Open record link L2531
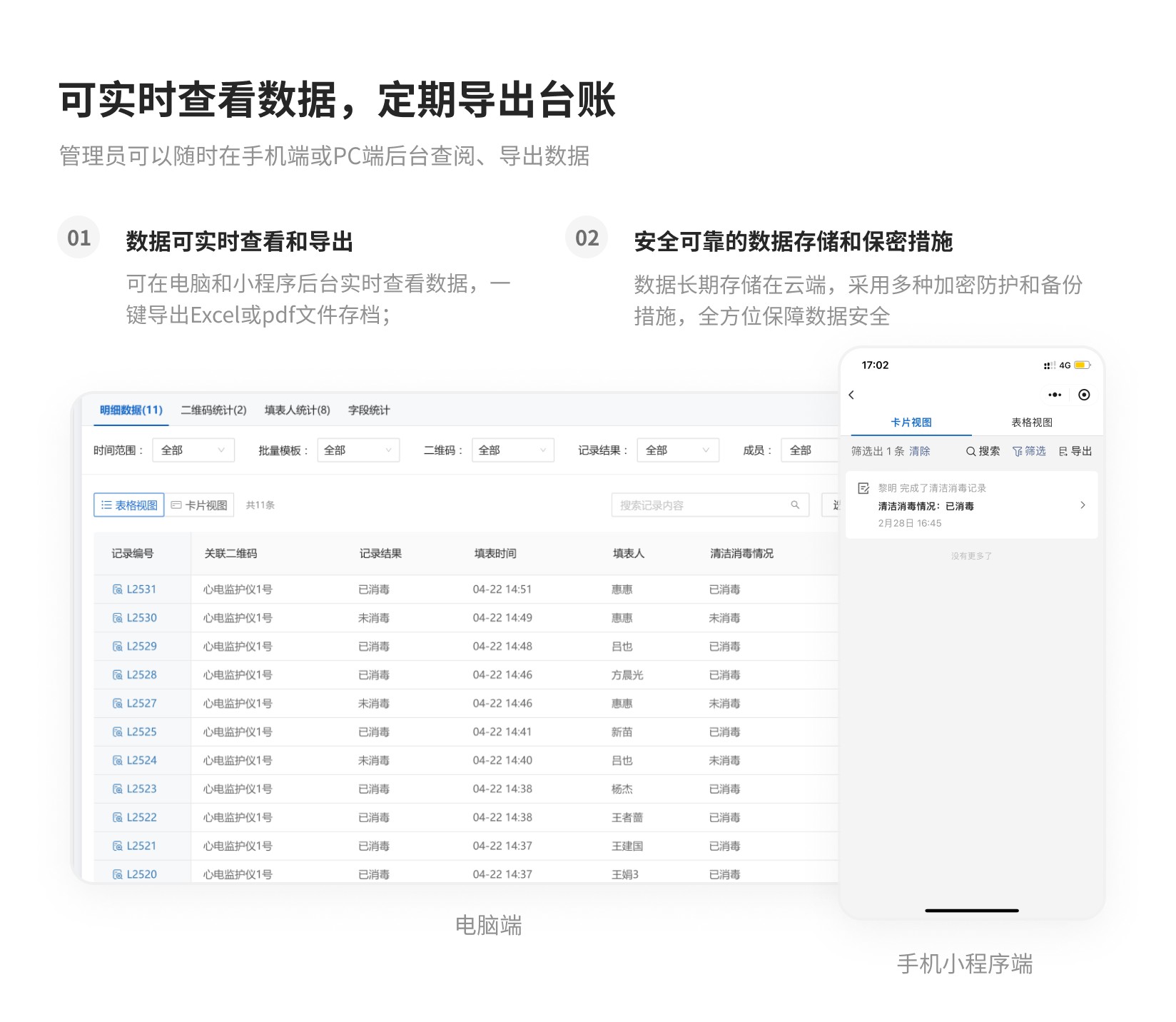The width and height of the screenshot is (1176, 1022). click(141, 590)
